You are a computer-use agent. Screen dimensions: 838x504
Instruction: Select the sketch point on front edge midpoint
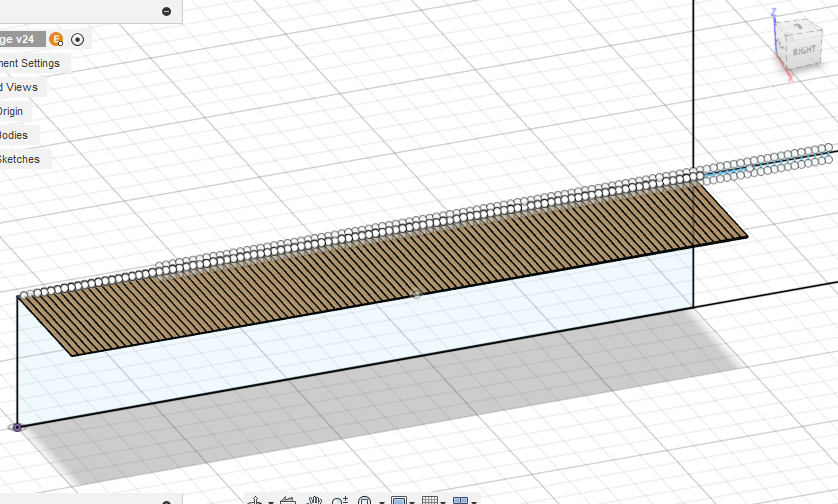pyautogui.click(x=417, y=294)
